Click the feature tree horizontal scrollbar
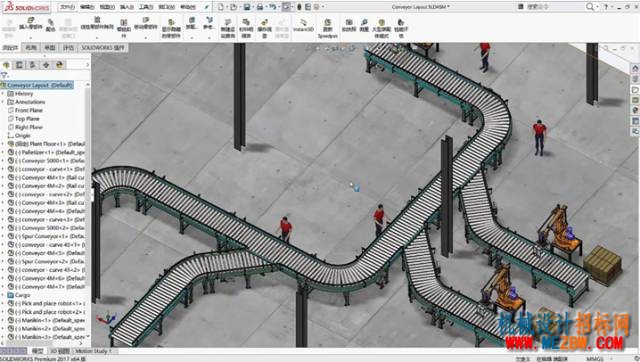This screenshot has width=640, height=362. coord(43,344)
